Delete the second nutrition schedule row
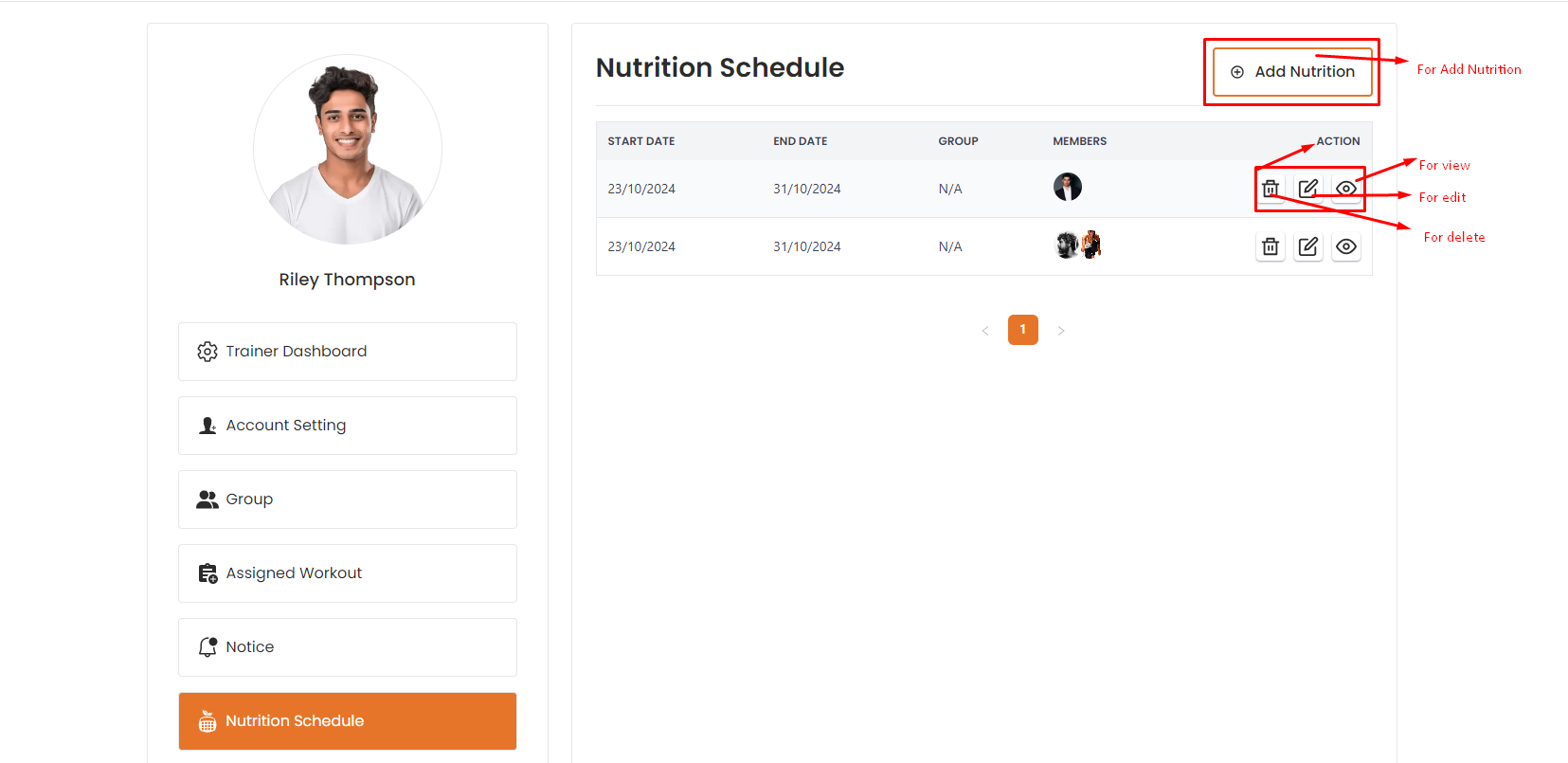1568x763 pixels. (x=1271, y=246)
